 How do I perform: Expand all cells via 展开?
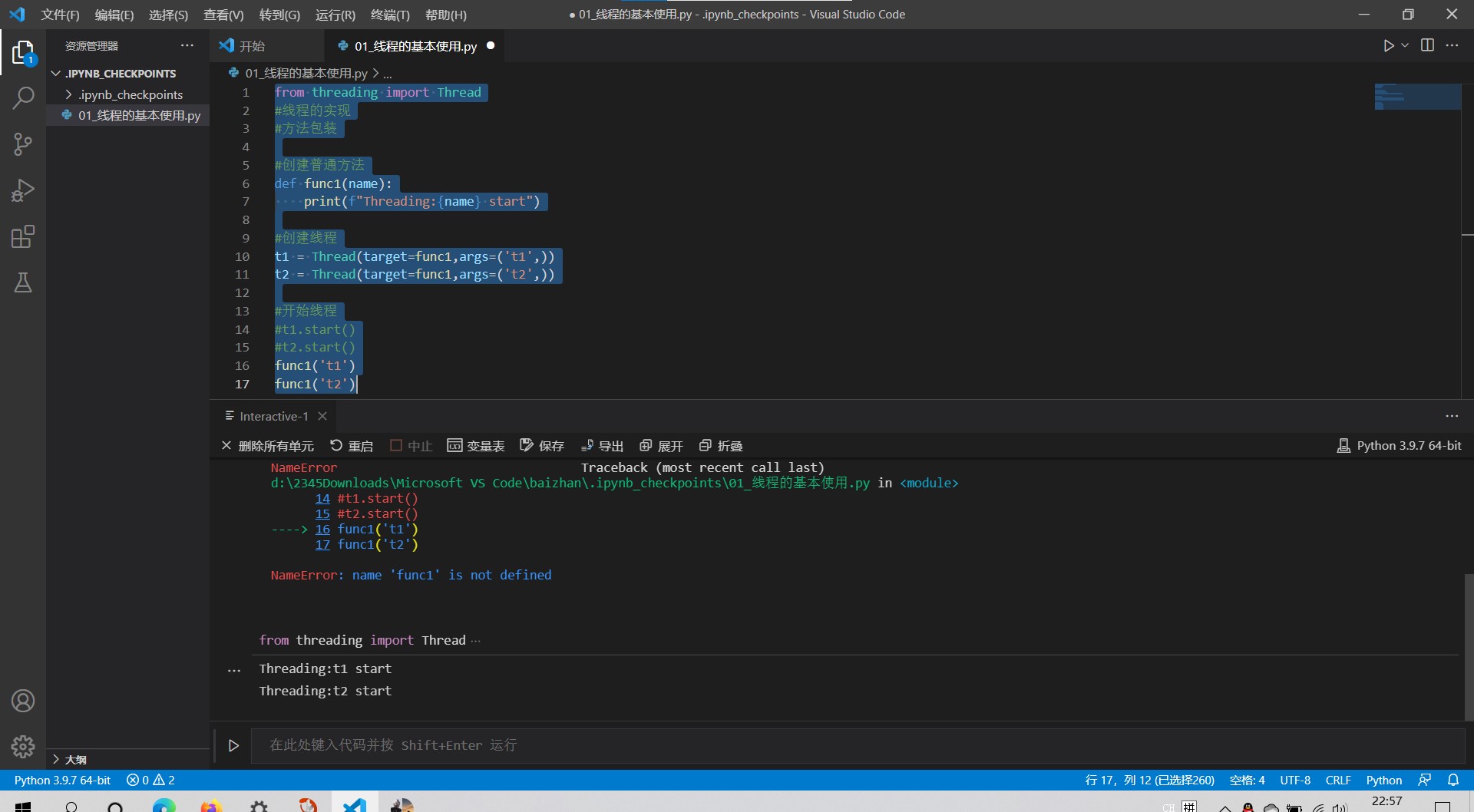[x=661, y=446]
